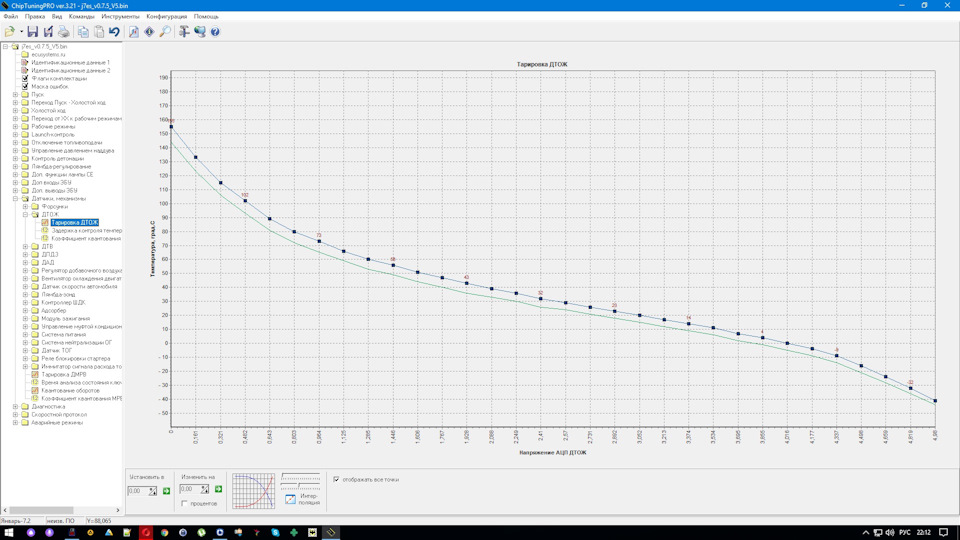
Task: Click the blue diamond info icon
Action: click(149, 32)
